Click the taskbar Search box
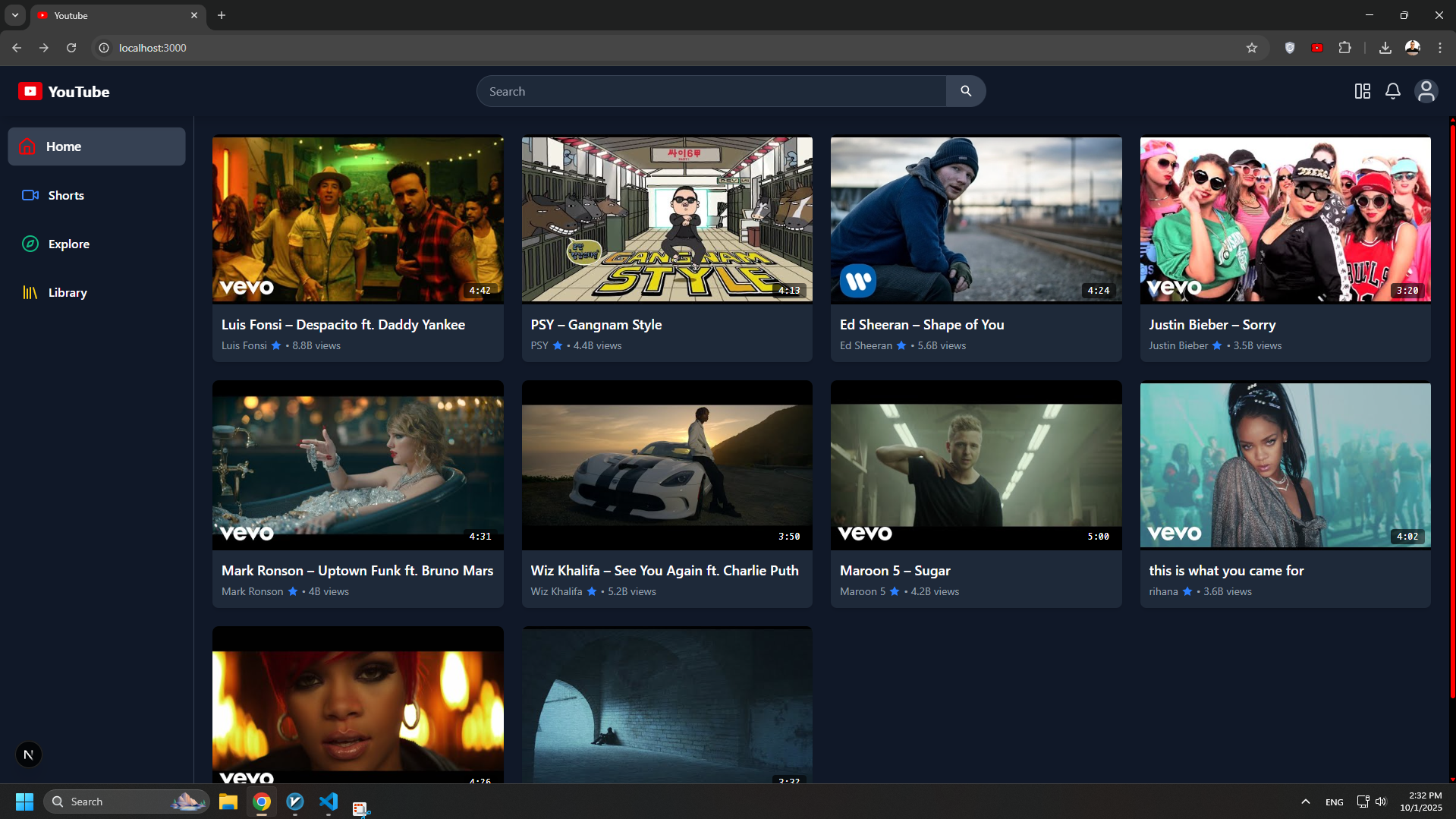The height and width of the screenshot is (819, 1456). [x=127, y=802]
